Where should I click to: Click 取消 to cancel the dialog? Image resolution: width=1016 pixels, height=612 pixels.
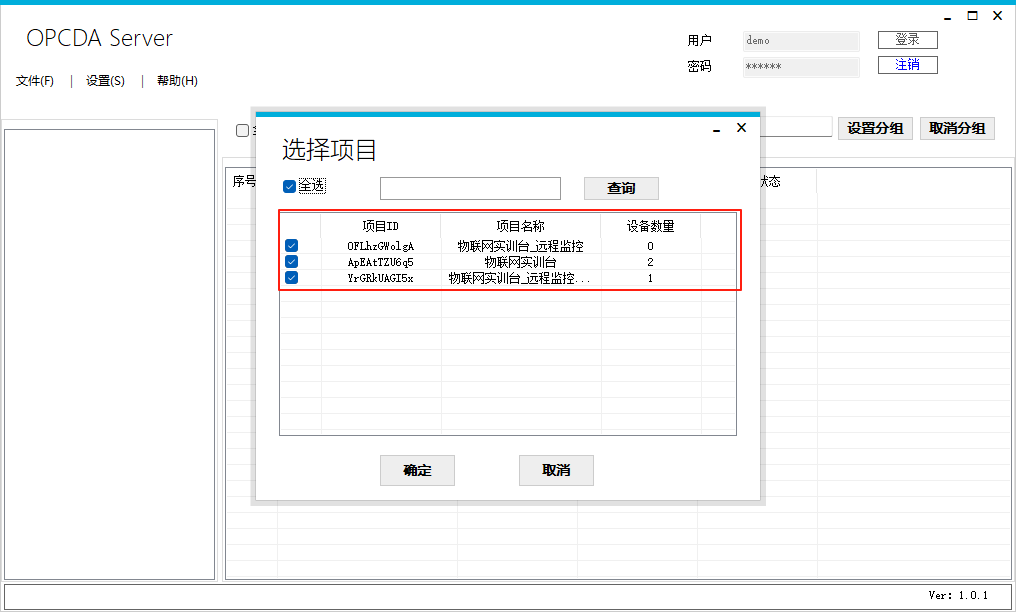[x=556, y=470]
